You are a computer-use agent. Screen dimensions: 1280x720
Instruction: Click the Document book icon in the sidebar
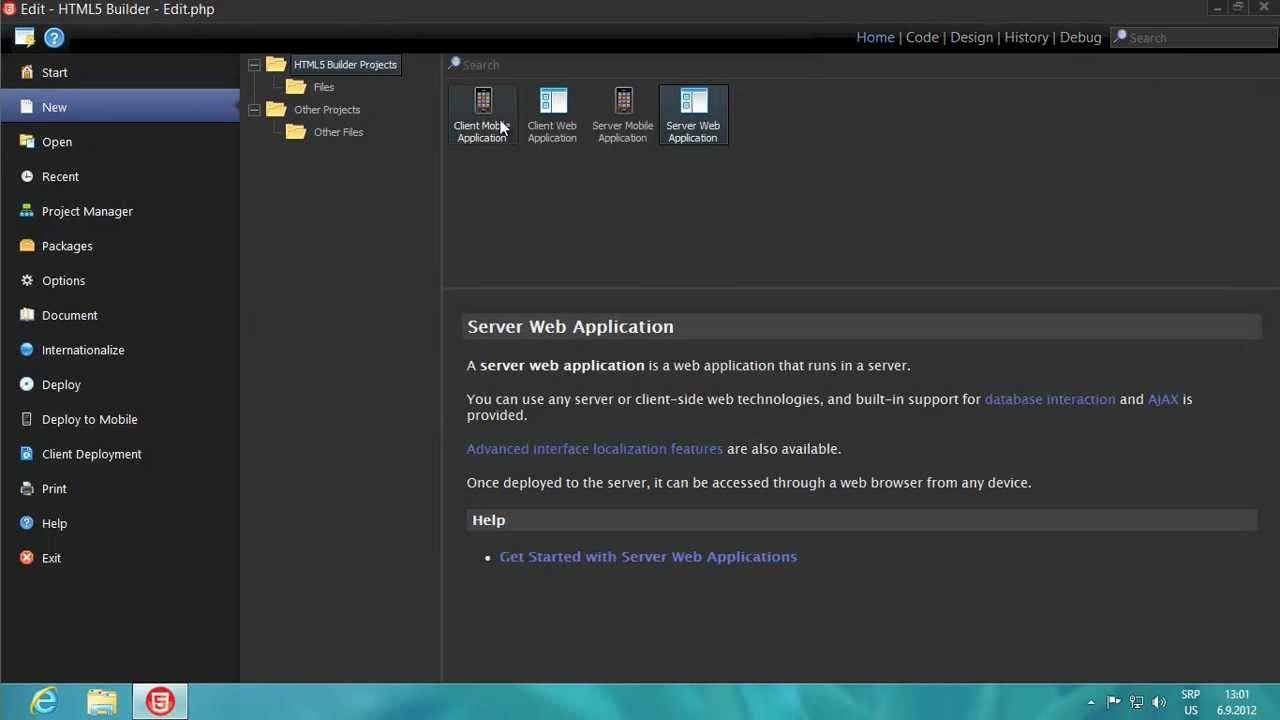pyautogui.click(x=27, y=315)
